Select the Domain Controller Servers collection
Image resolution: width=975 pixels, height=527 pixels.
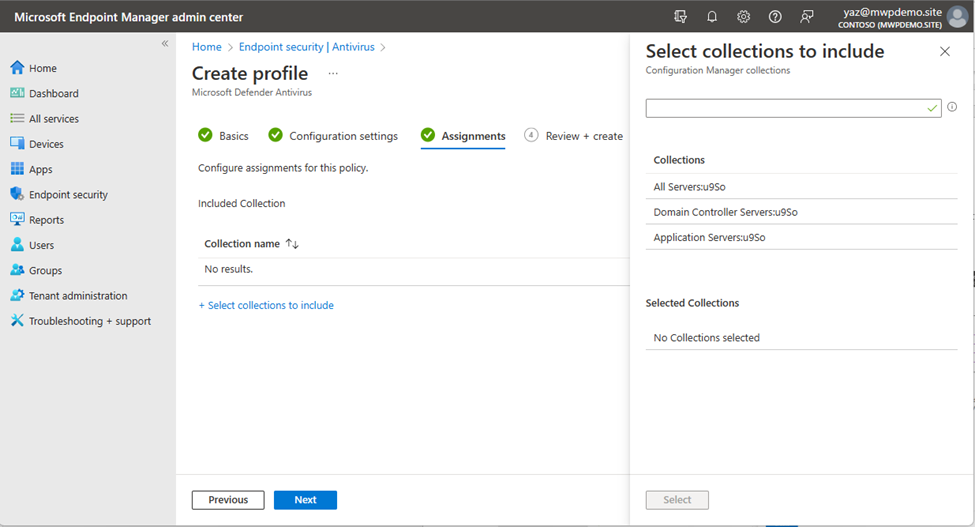click(x=725, y=212)
